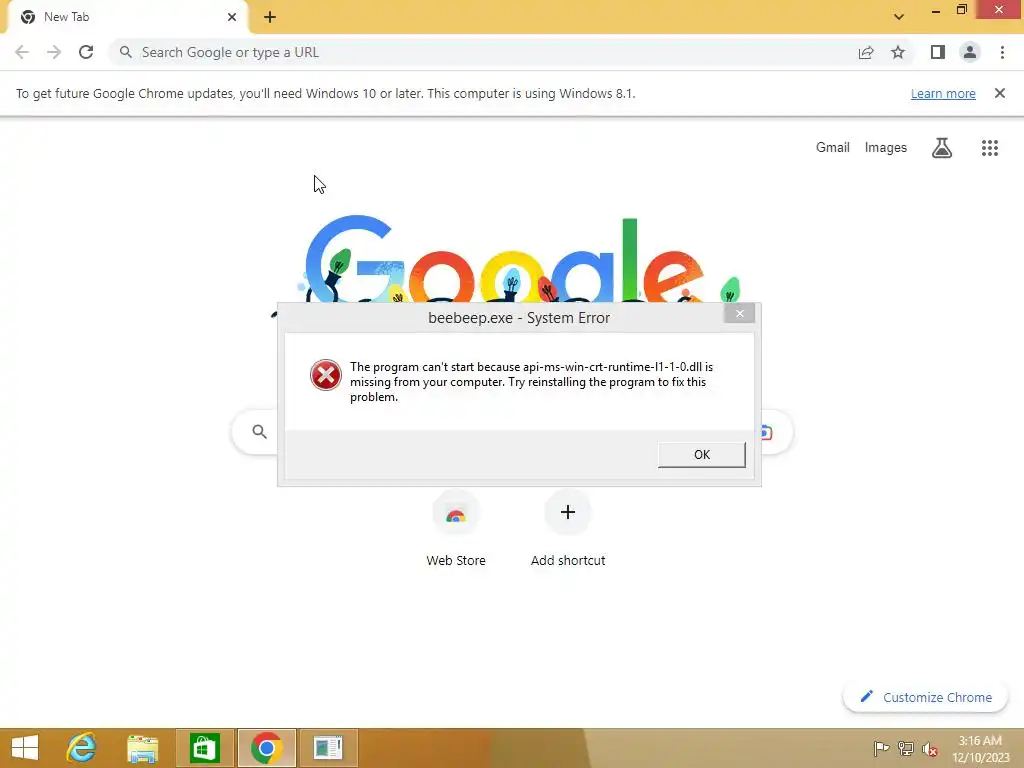Open the Web Store shortcut
The image size is (1024, 768).
(x=456, y=530)
